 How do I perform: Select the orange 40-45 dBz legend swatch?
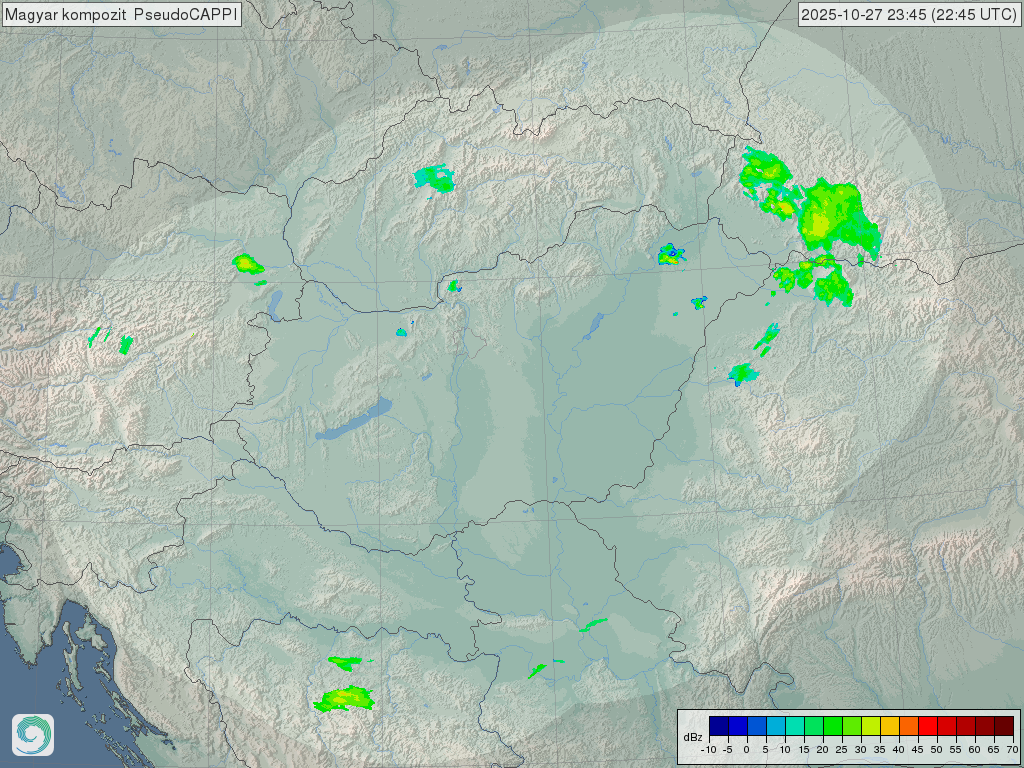pyautogui.click(x=909, y=725)
